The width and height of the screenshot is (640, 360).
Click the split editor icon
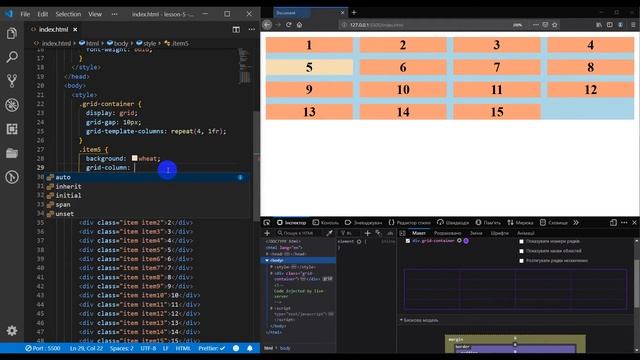(x=236, y=29)
